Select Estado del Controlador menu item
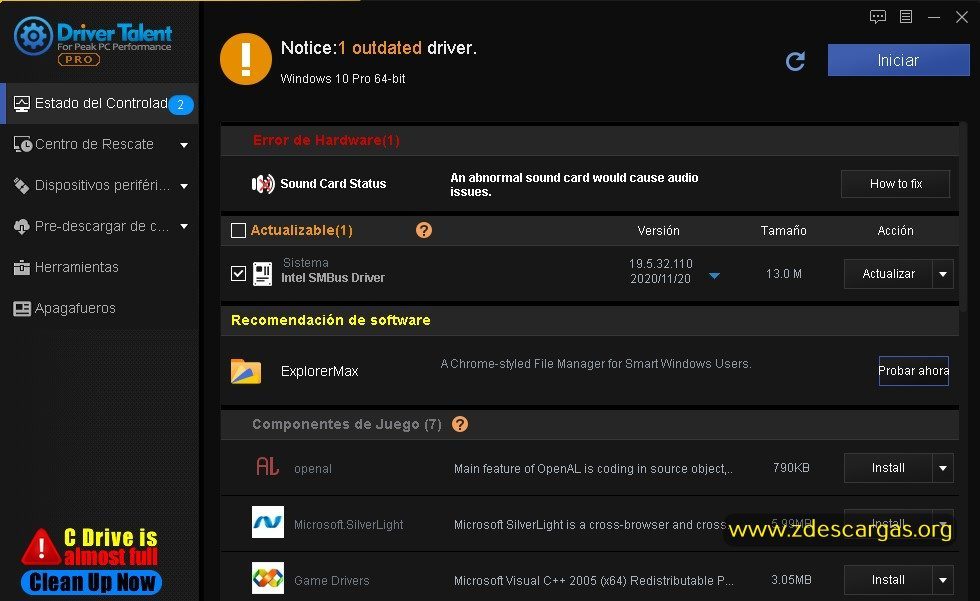The width and height of the screenshot is (980, 601). (99, 104)
